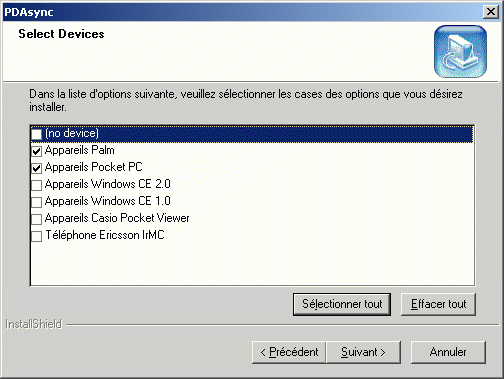Uncheck the Appareils Palm checkbox

coord(36,151)
